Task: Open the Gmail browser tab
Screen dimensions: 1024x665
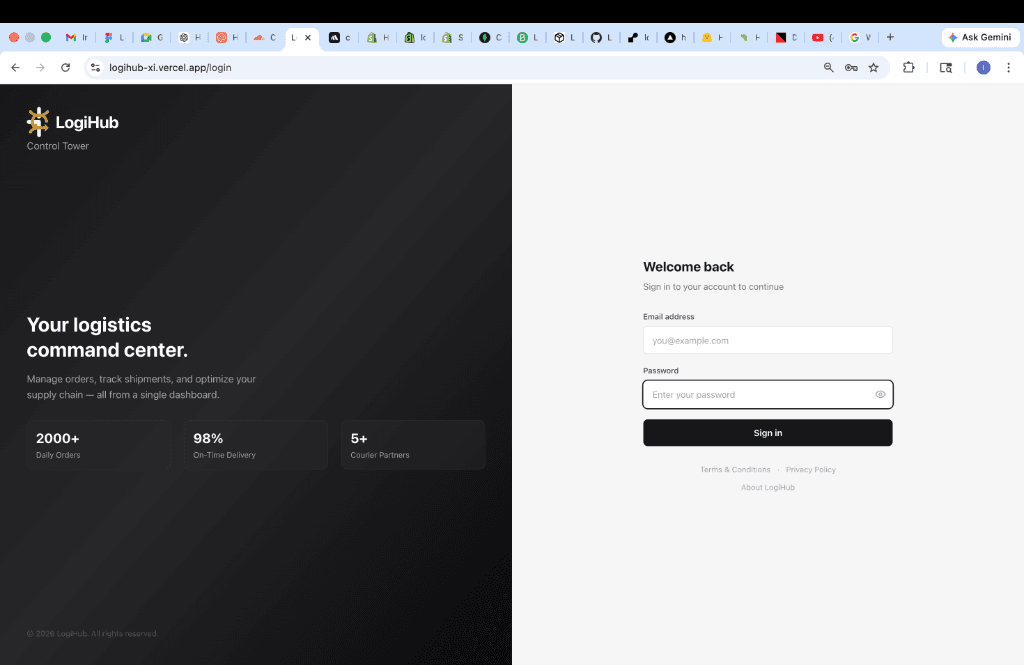Action: click(77, 38)
